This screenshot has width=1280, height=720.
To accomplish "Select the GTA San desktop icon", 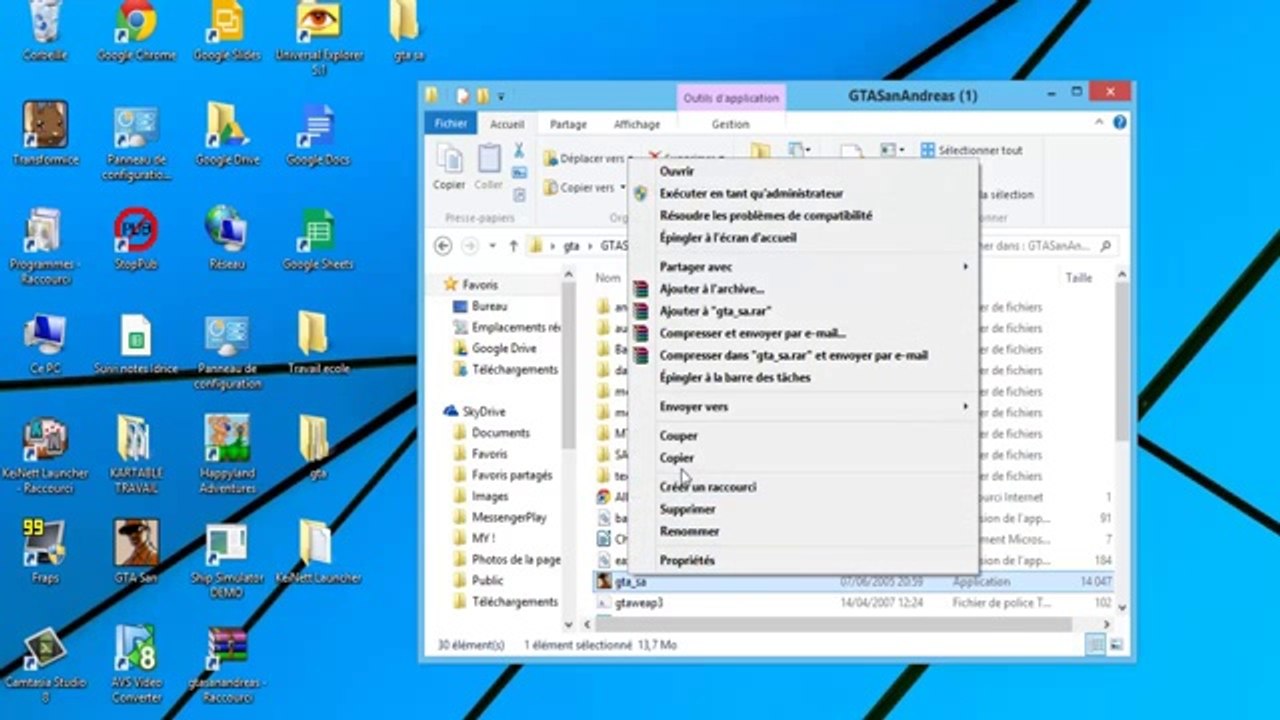I will pos(136,551).
